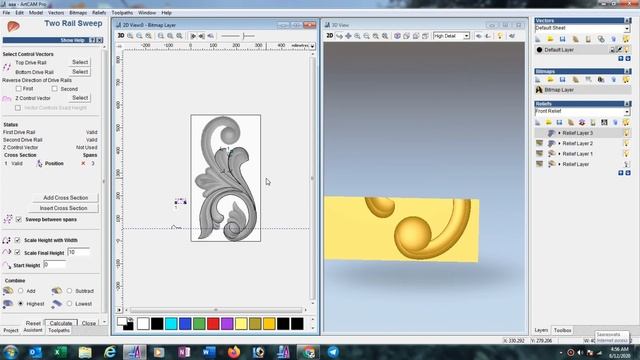Image resolution: width=640 pixels, height=360 pixels.
Task: Switch to the Toolbox tab
Action: tap(562, 330)
